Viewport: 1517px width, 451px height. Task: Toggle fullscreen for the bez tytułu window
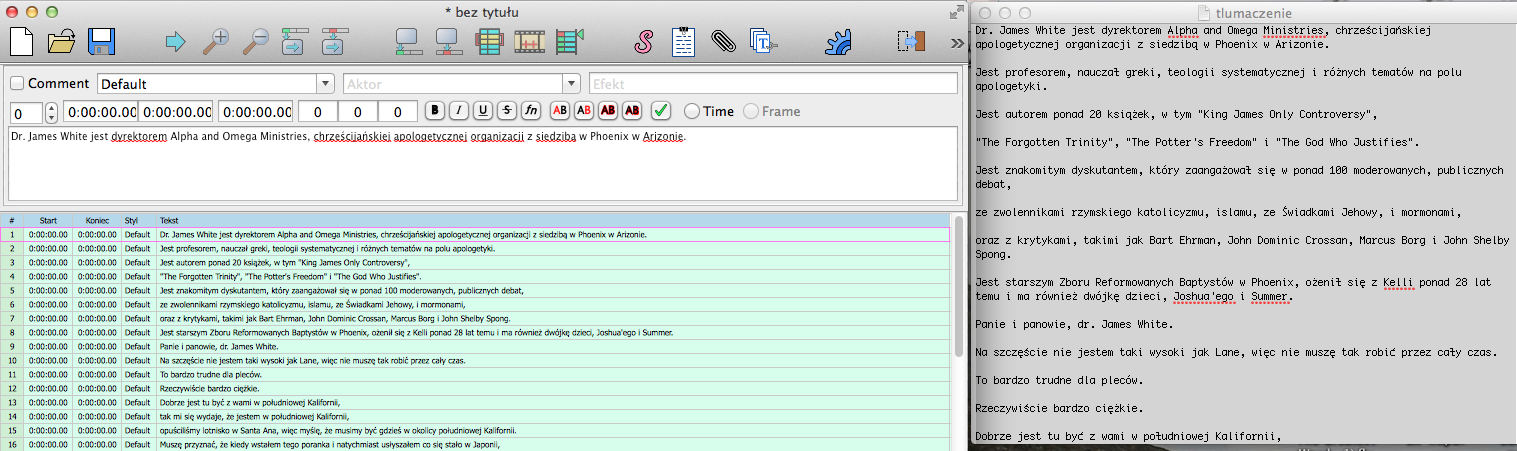(955, 11)
